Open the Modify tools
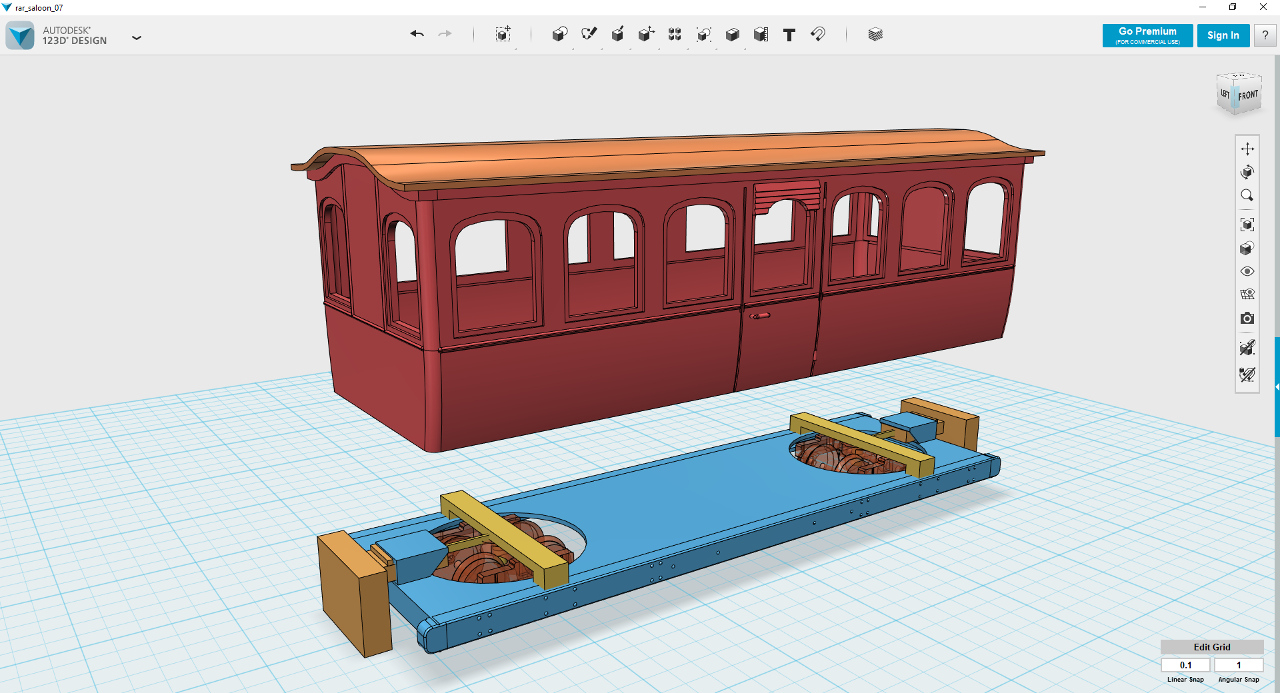 point(646,34)
